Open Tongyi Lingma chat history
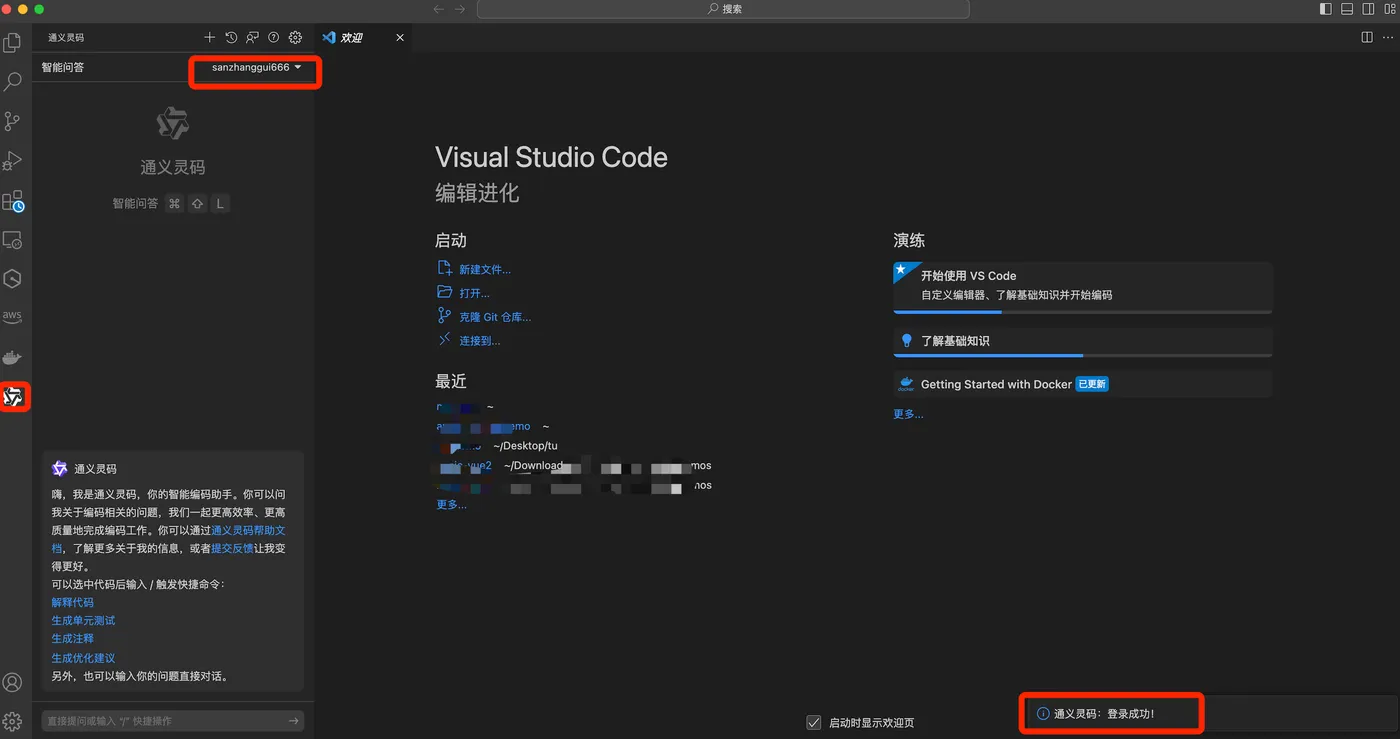 231,37
